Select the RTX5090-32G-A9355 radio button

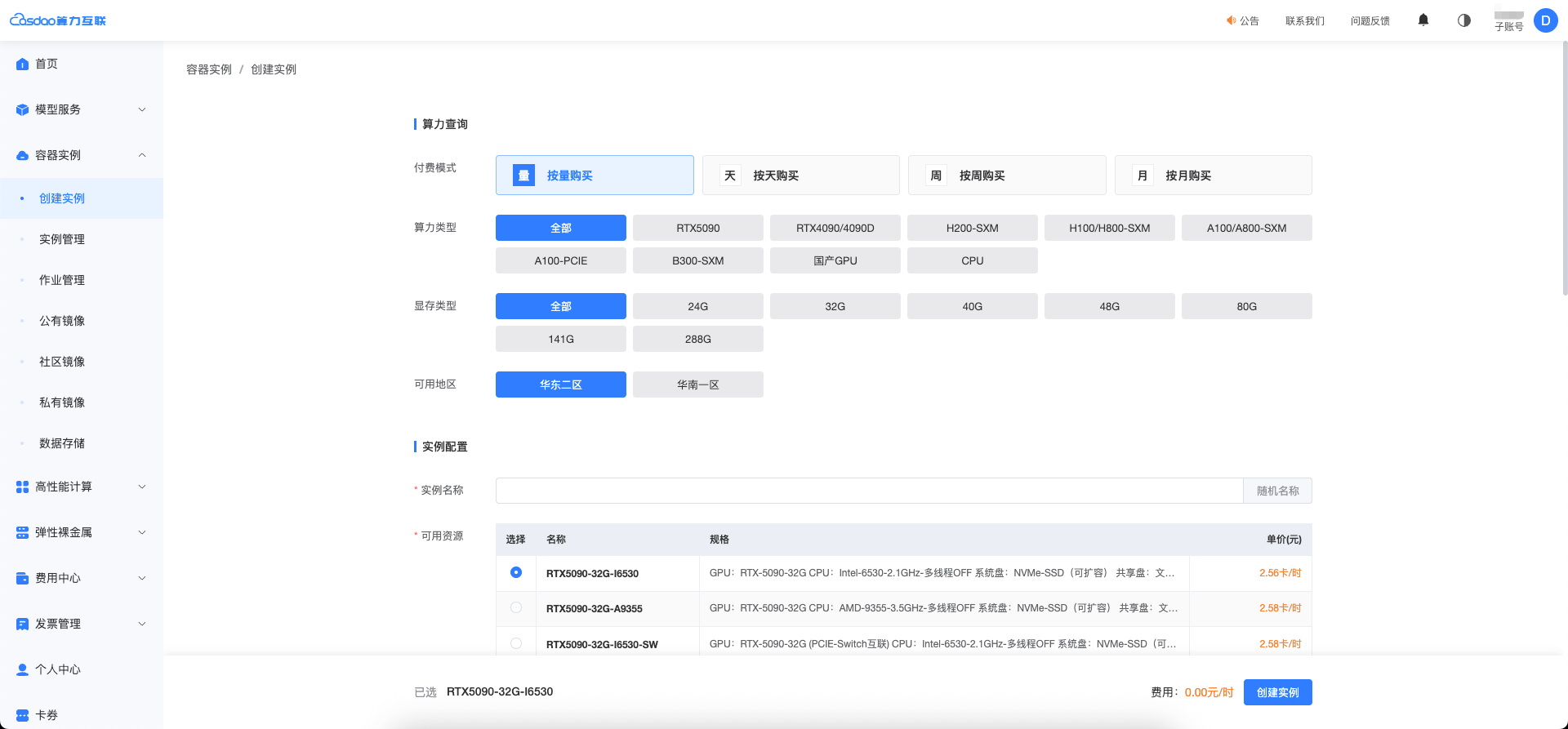516,607
